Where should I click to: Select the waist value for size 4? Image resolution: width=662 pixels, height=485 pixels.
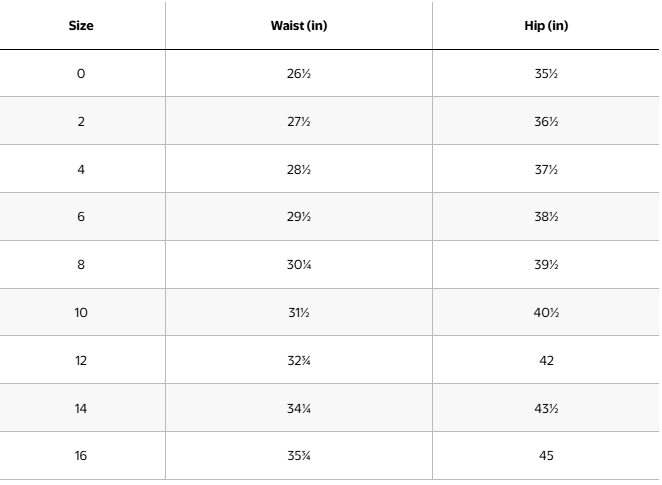(x=298, y=170)
